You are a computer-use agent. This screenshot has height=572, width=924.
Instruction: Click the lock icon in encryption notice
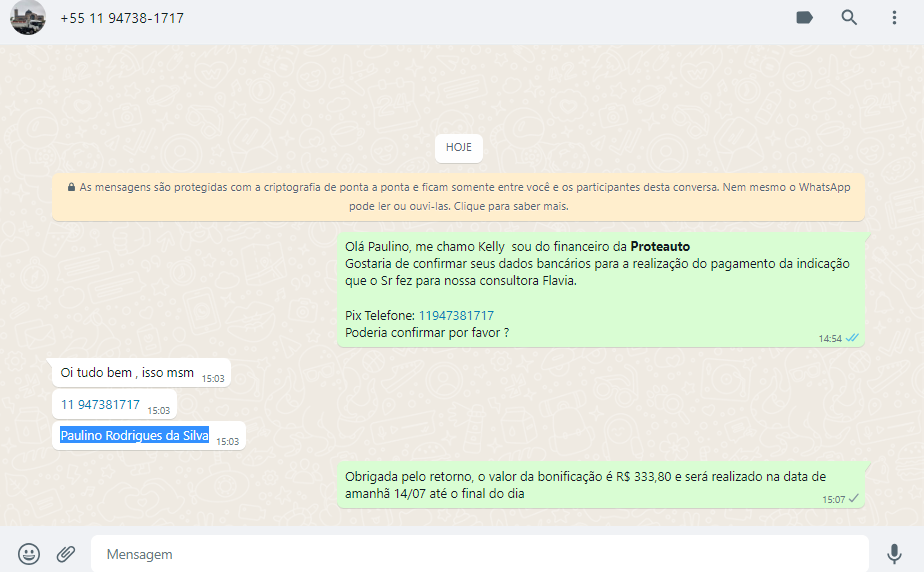coord(72,187)
